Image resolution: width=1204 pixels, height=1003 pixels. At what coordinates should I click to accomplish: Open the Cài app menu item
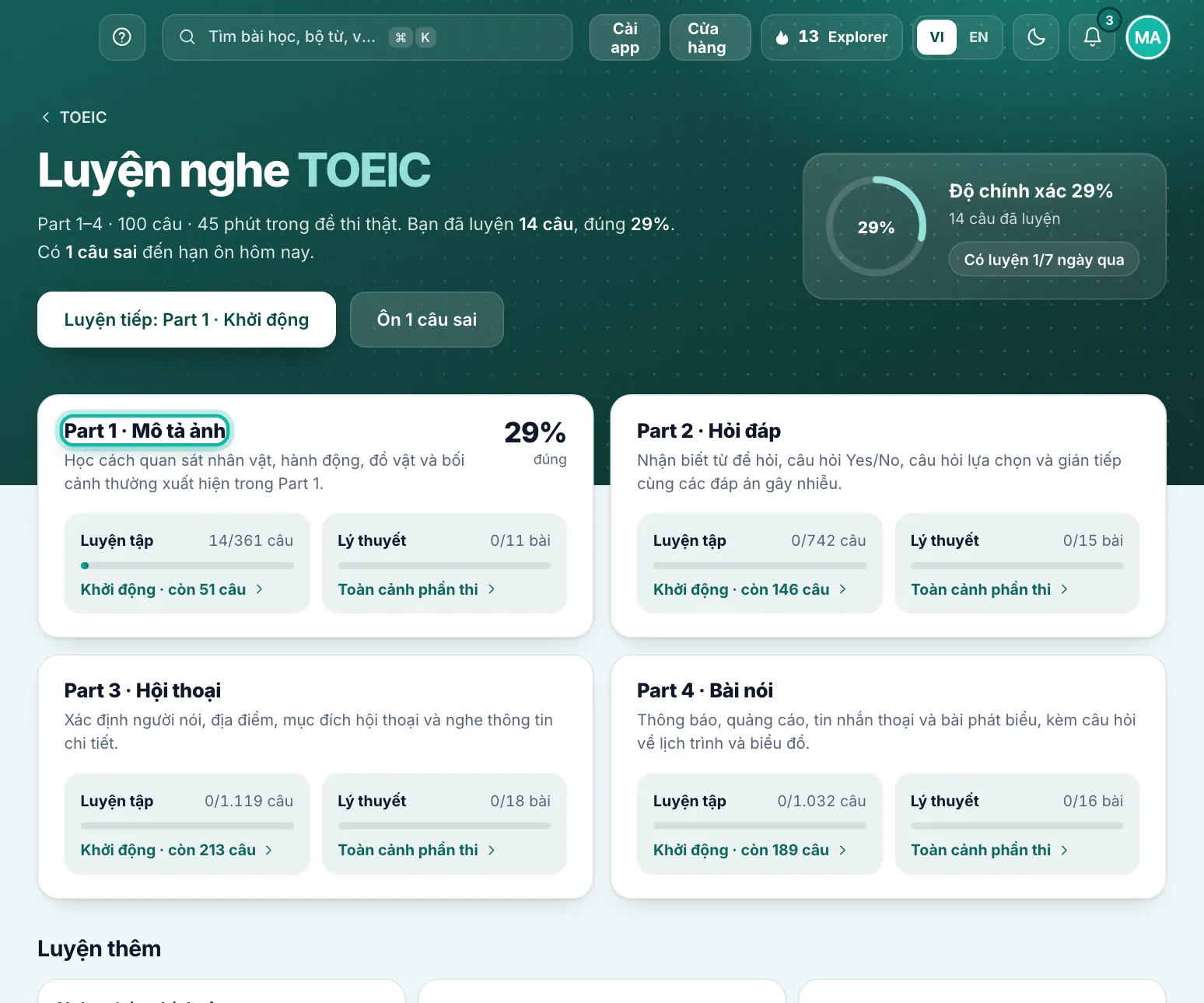coord(625,37)
